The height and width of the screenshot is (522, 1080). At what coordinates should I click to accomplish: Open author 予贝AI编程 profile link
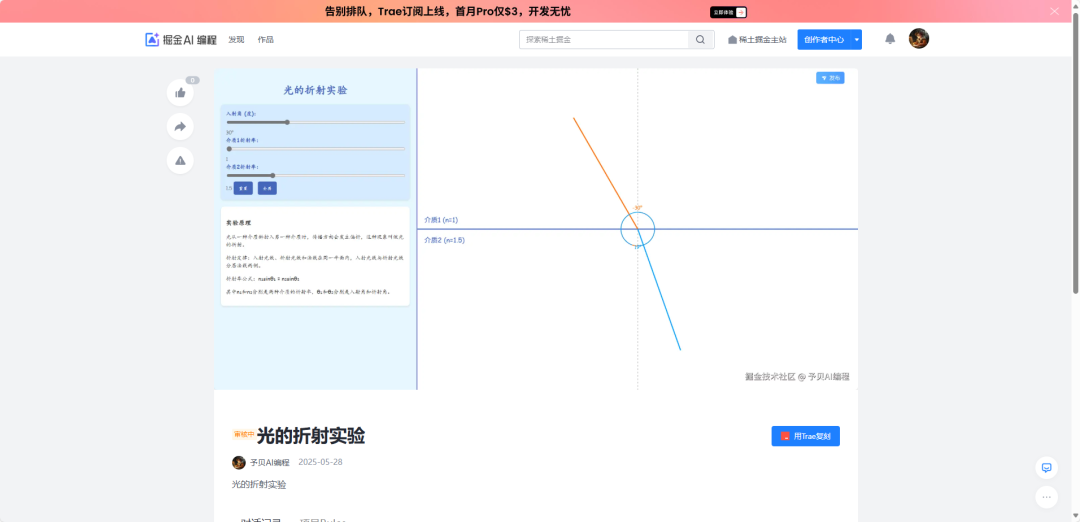click(x=269, y=462)
